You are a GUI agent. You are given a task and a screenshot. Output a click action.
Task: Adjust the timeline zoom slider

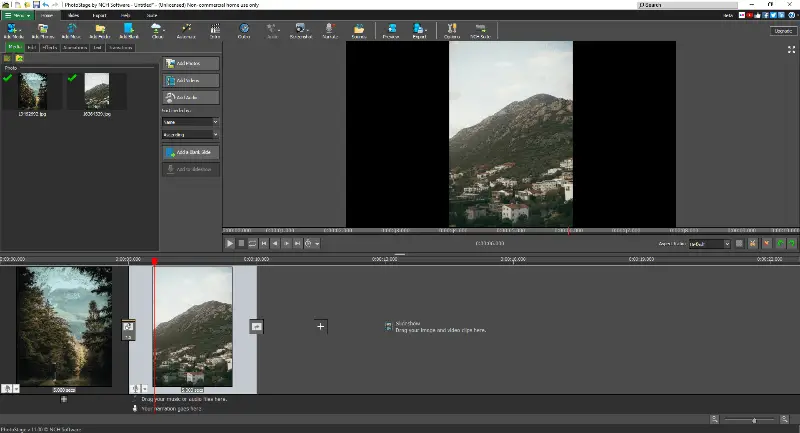click(754, 420)
